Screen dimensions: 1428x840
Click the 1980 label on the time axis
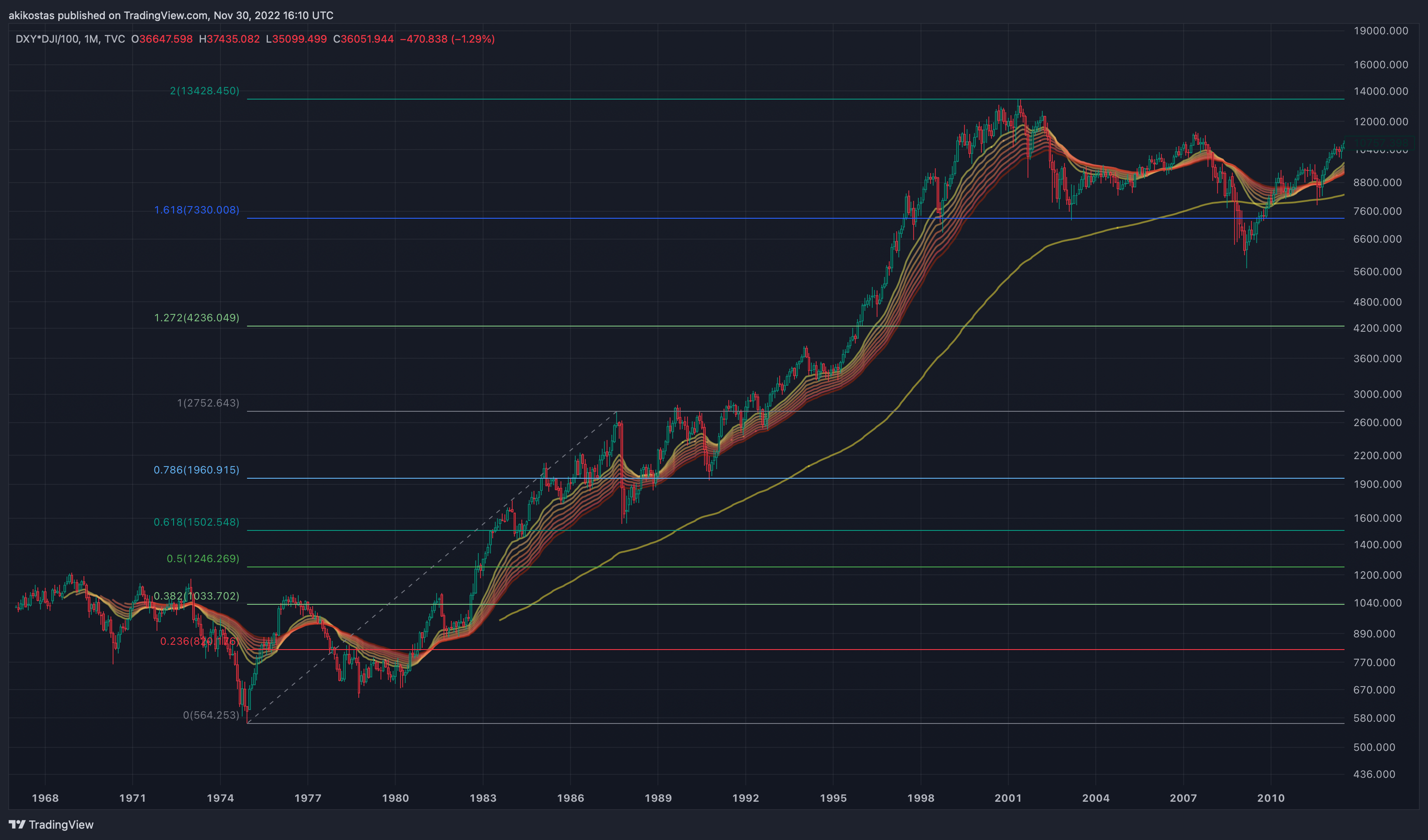(x=396, y=798)
